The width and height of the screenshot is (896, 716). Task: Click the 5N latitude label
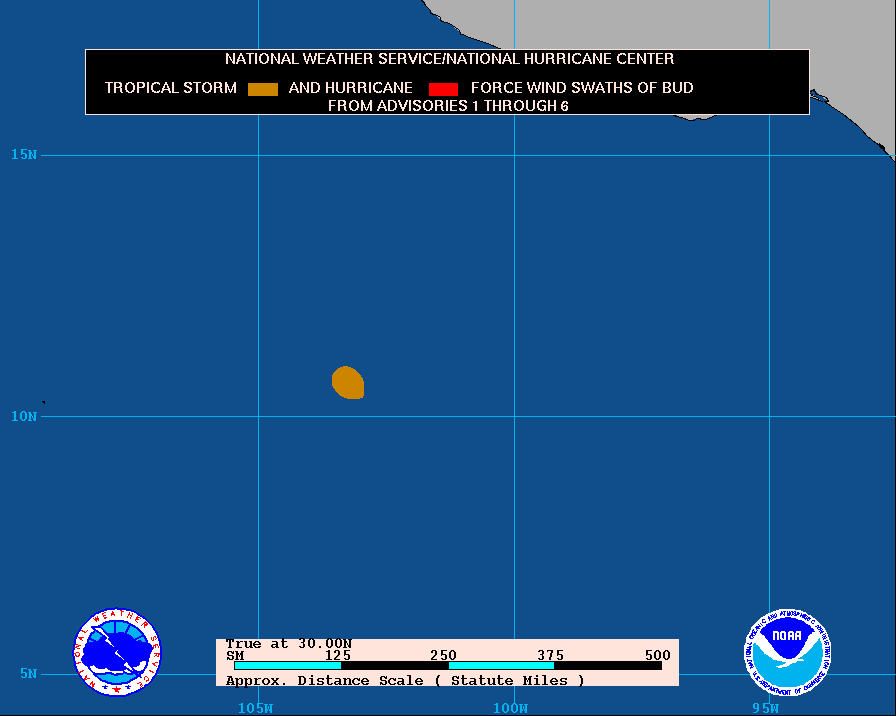click(x=29, y=673)
